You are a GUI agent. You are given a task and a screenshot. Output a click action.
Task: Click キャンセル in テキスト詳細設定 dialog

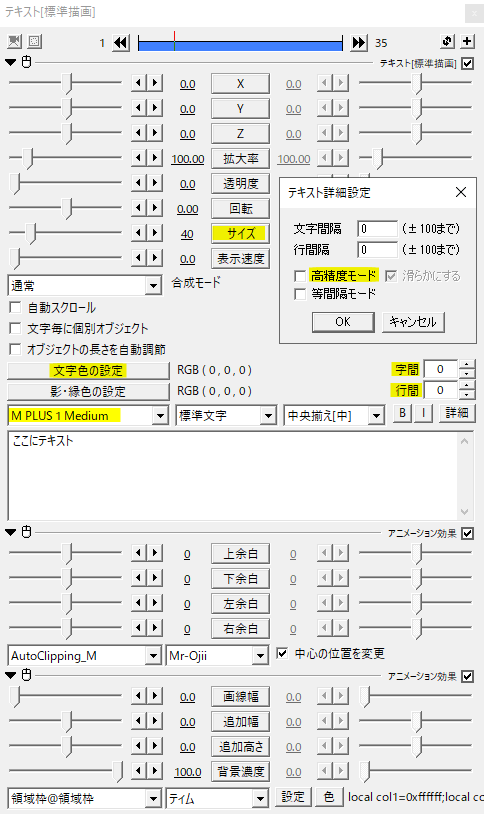[x=413, y=322]
